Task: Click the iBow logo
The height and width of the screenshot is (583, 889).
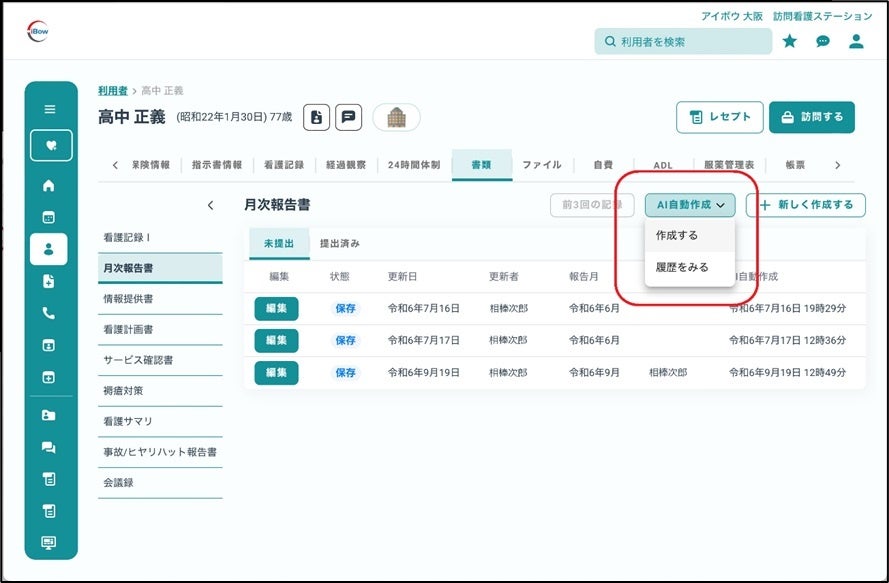Action: [38, 31]
